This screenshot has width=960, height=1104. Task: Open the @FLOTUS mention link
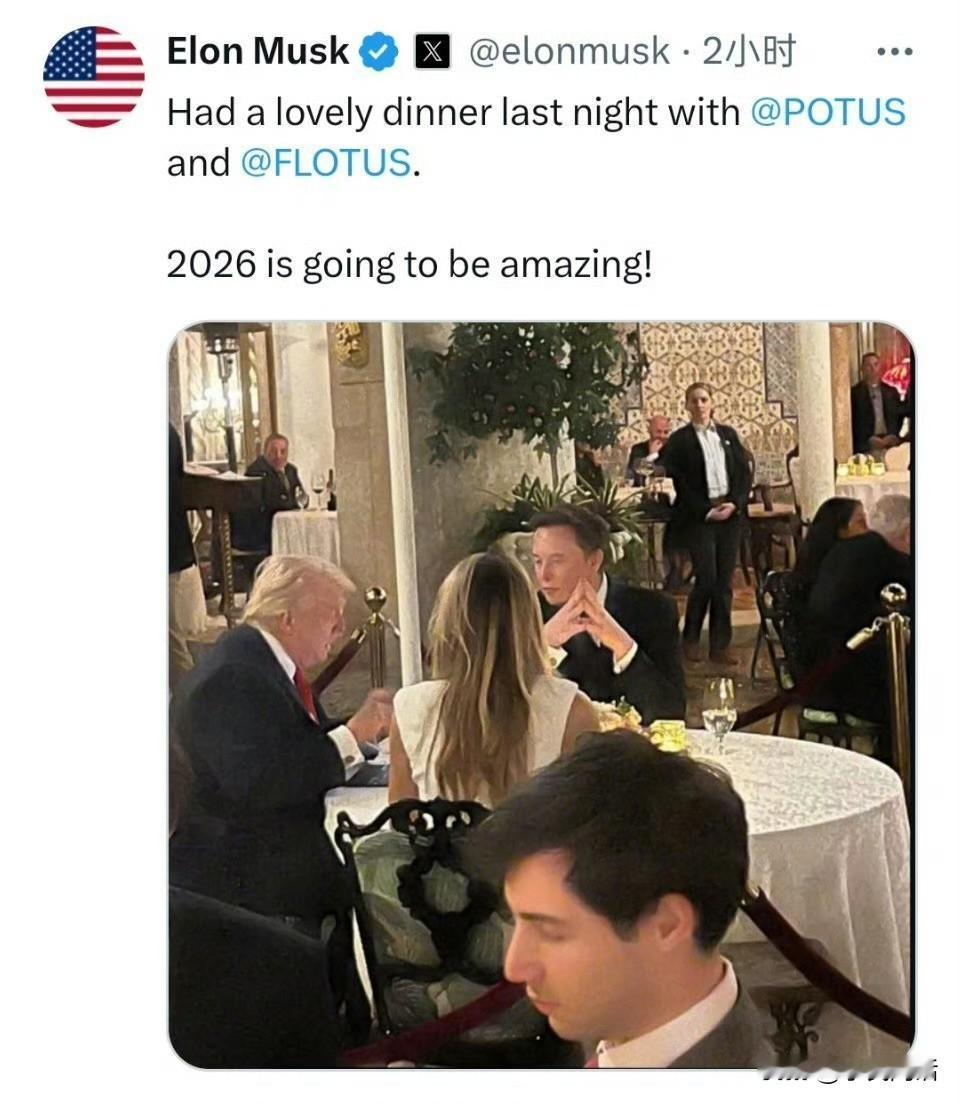pyautogui.click(x=326, y=163)
